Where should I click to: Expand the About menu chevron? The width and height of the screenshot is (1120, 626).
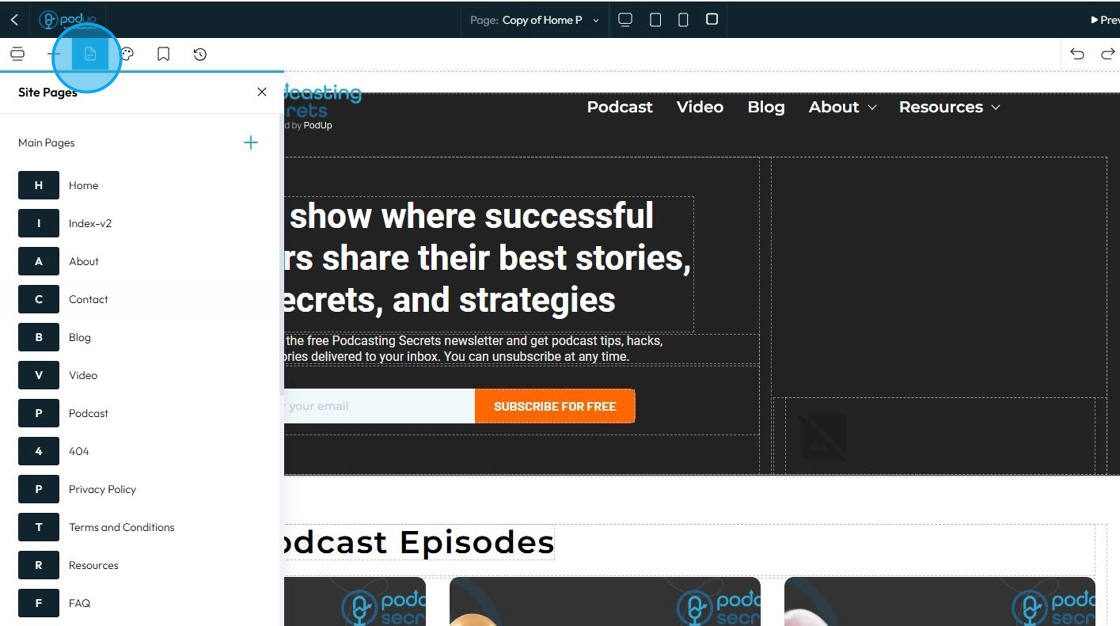pyautogui.click(x=872, y=107)
